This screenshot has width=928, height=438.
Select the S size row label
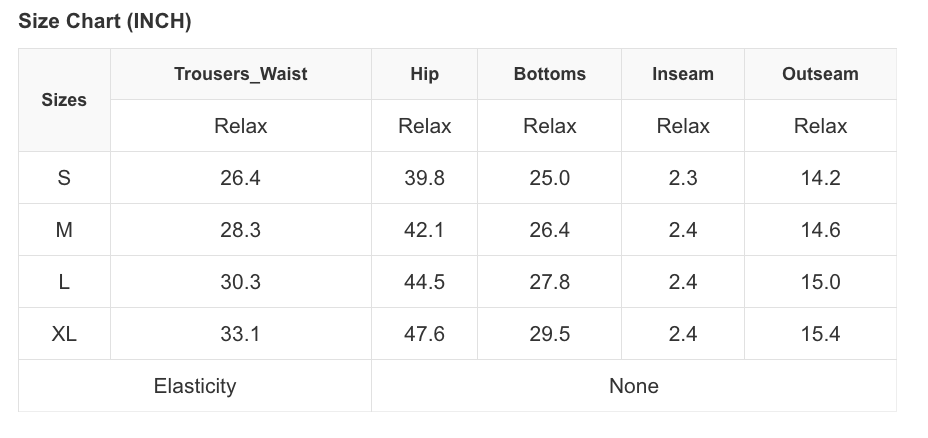[64, 178]
